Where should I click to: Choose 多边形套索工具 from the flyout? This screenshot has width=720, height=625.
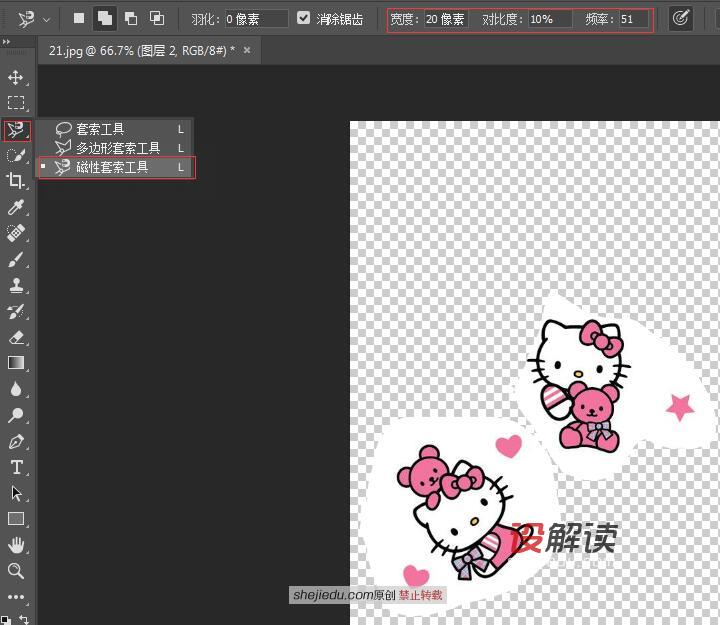coord(115,148)
